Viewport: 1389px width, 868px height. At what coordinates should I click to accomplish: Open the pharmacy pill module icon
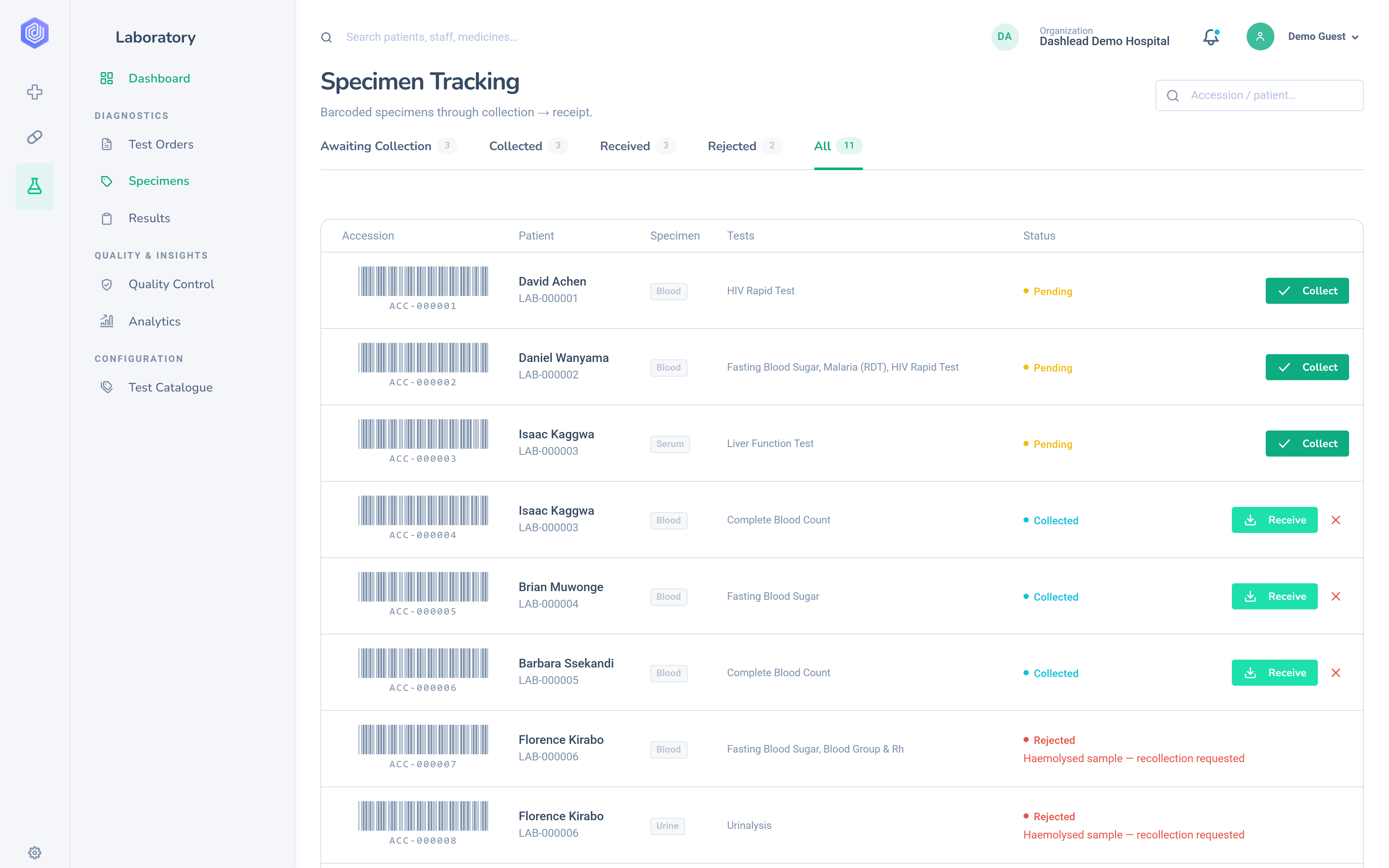[34, 137]
